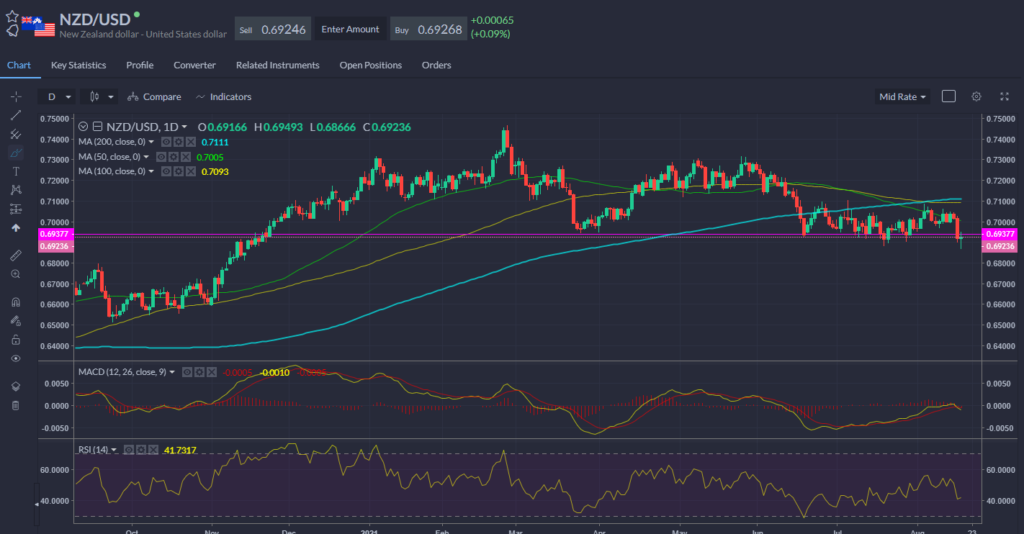
Task: Open the Profile tab
Action: 140,65
